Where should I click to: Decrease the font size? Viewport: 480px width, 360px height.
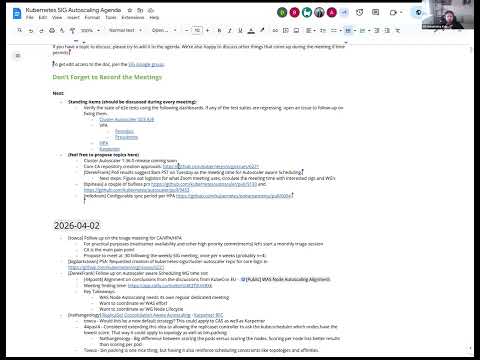tap(186, 30)
